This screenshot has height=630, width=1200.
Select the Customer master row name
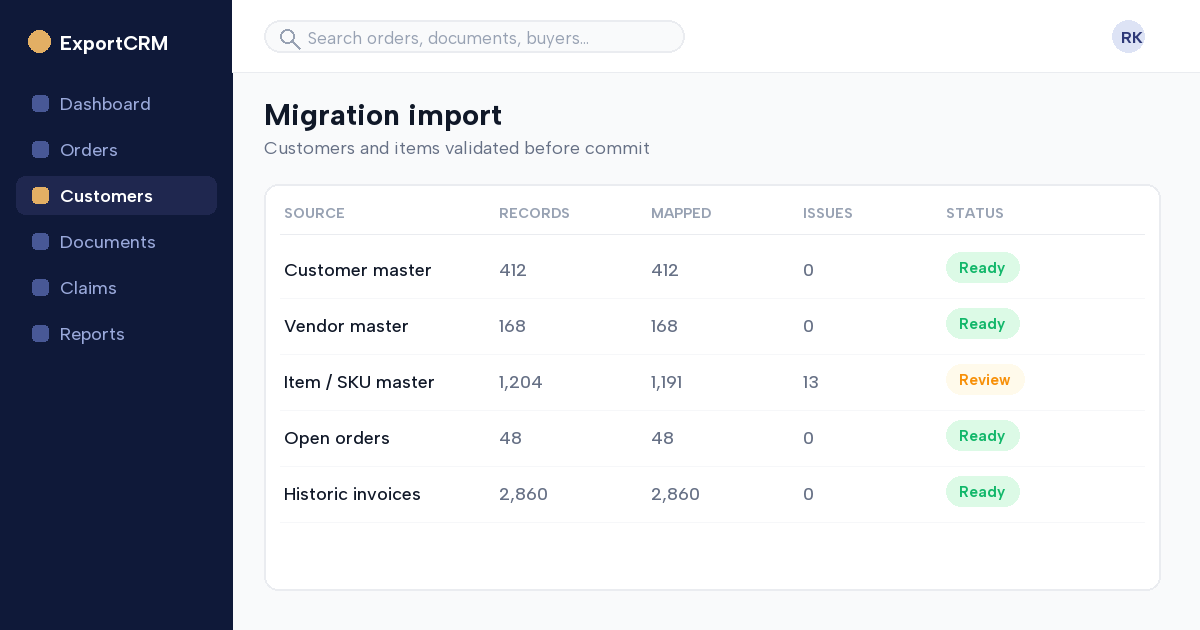[358, 270]
